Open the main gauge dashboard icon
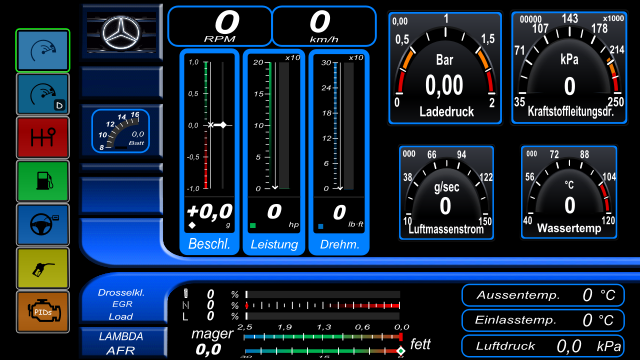Viewport: 640px width, 360px height. tap(43, 51)
